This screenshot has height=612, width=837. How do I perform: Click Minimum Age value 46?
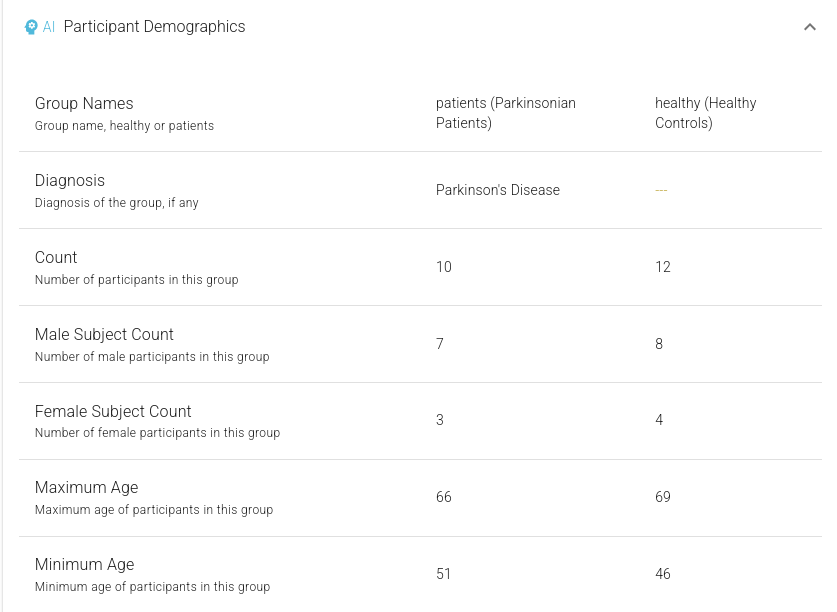(x=662, y=574)
